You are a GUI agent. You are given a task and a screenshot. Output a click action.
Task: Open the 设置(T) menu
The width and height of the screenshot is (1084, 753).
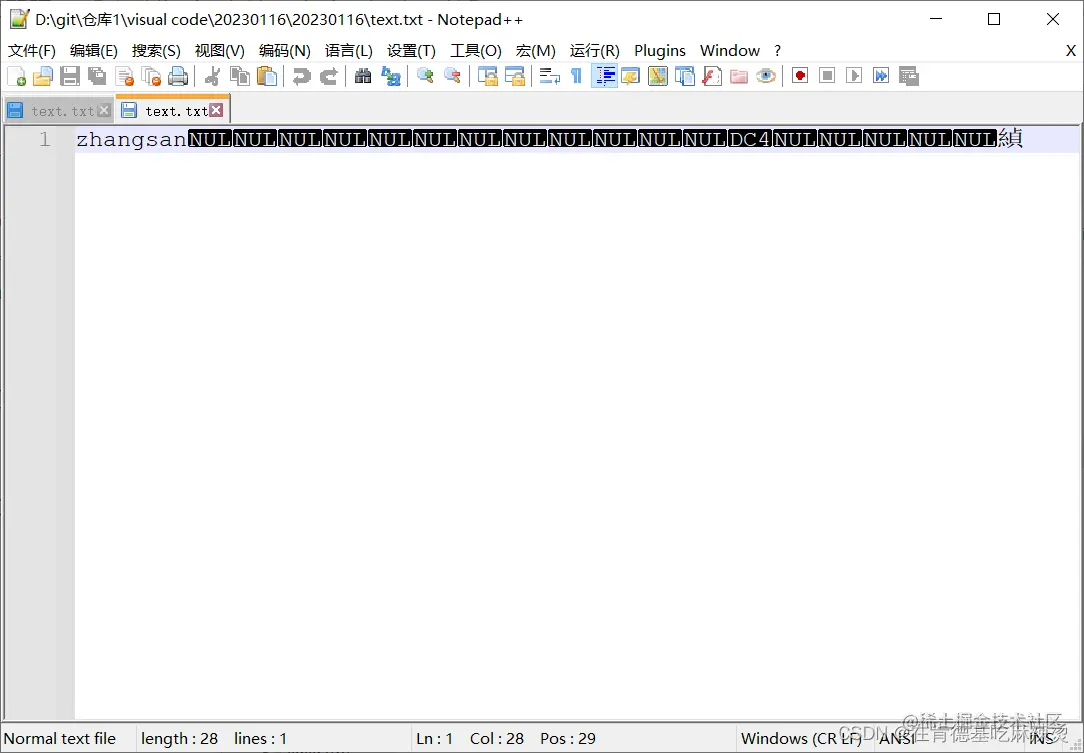coord(411,50)
